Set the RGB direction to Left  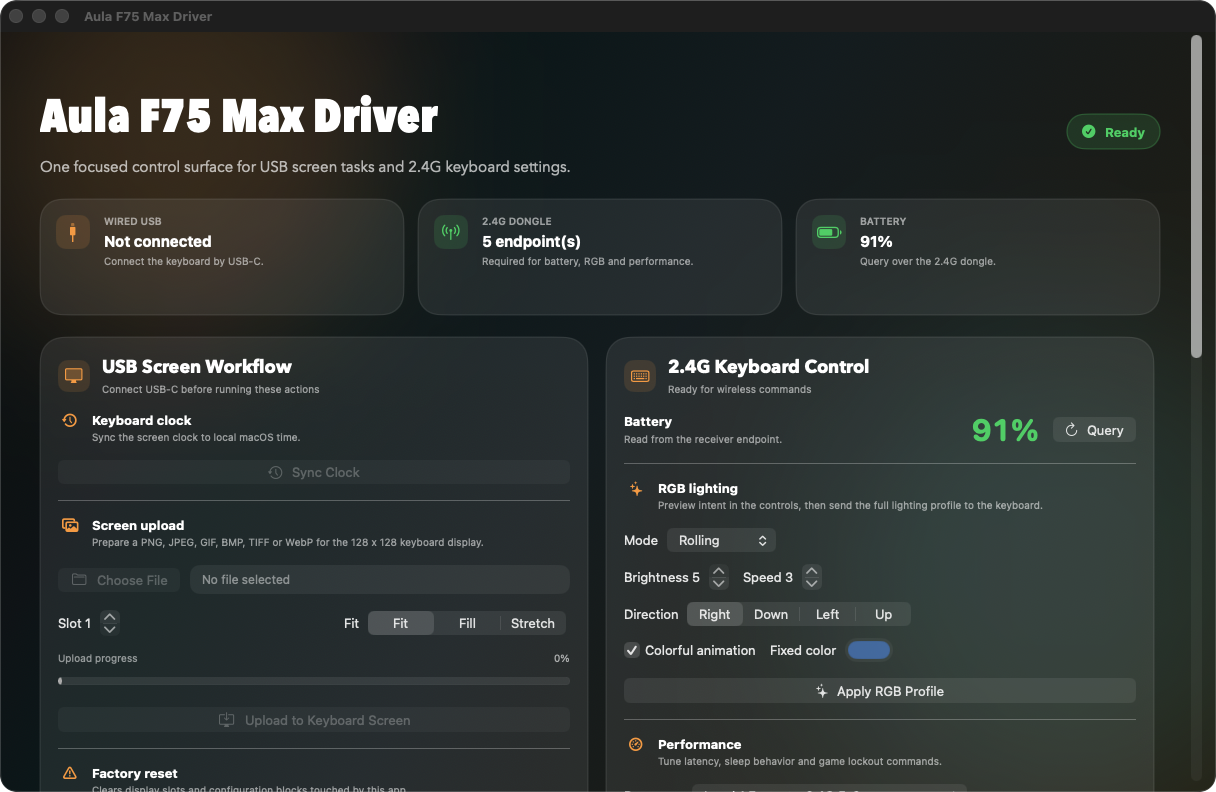tap(828, 614)
